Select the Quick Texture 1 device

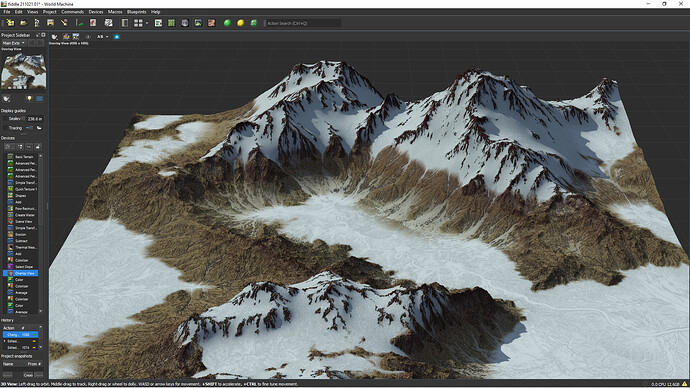pos(21,189)
